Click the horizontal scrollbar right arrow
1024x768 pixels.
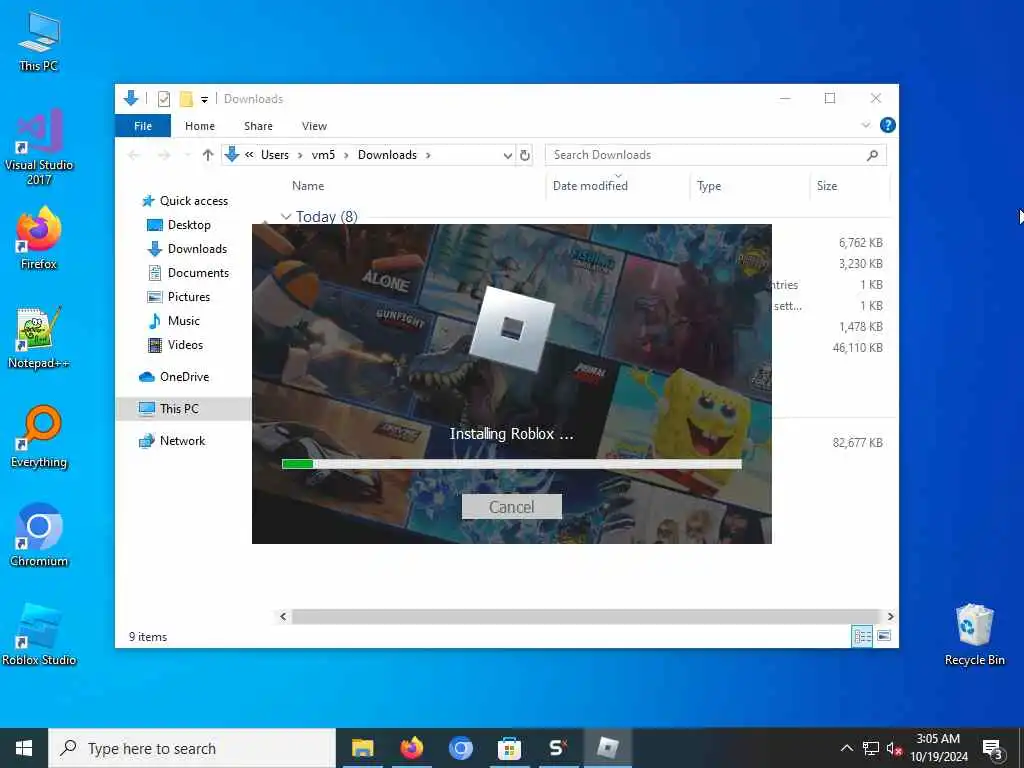890,616
